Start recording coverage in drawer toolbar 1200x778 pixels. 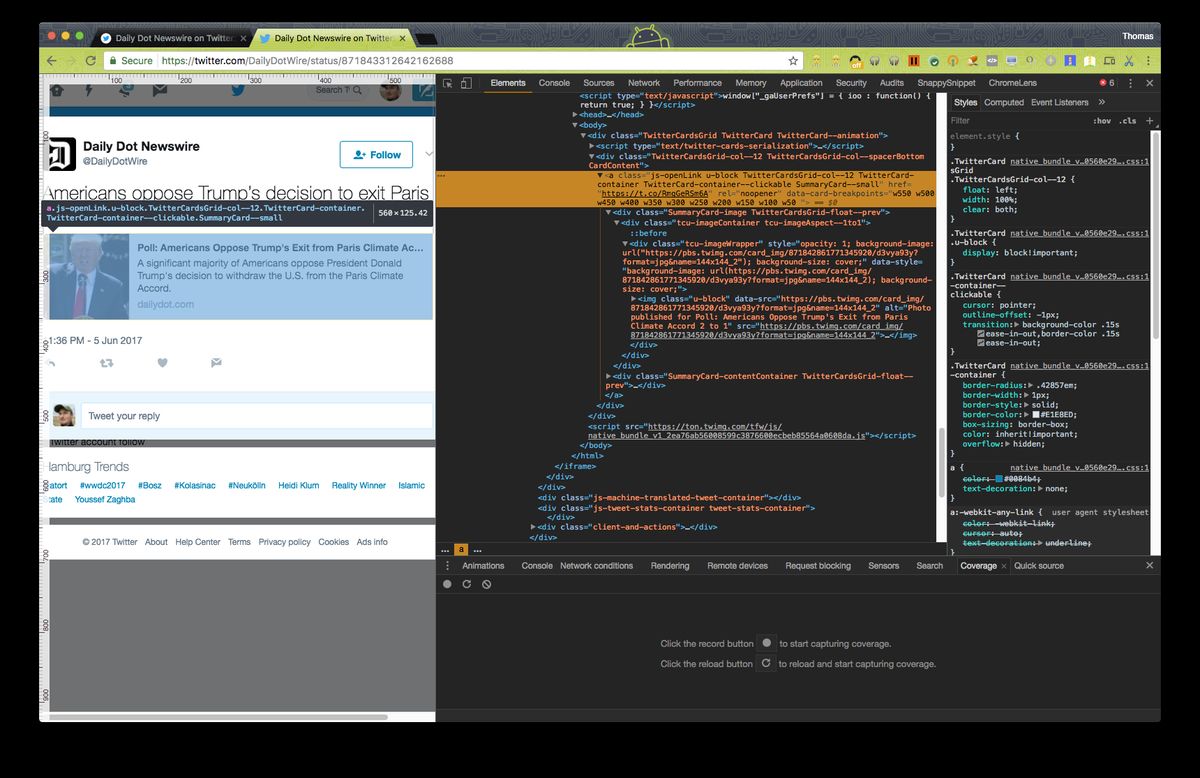point(447,584)
